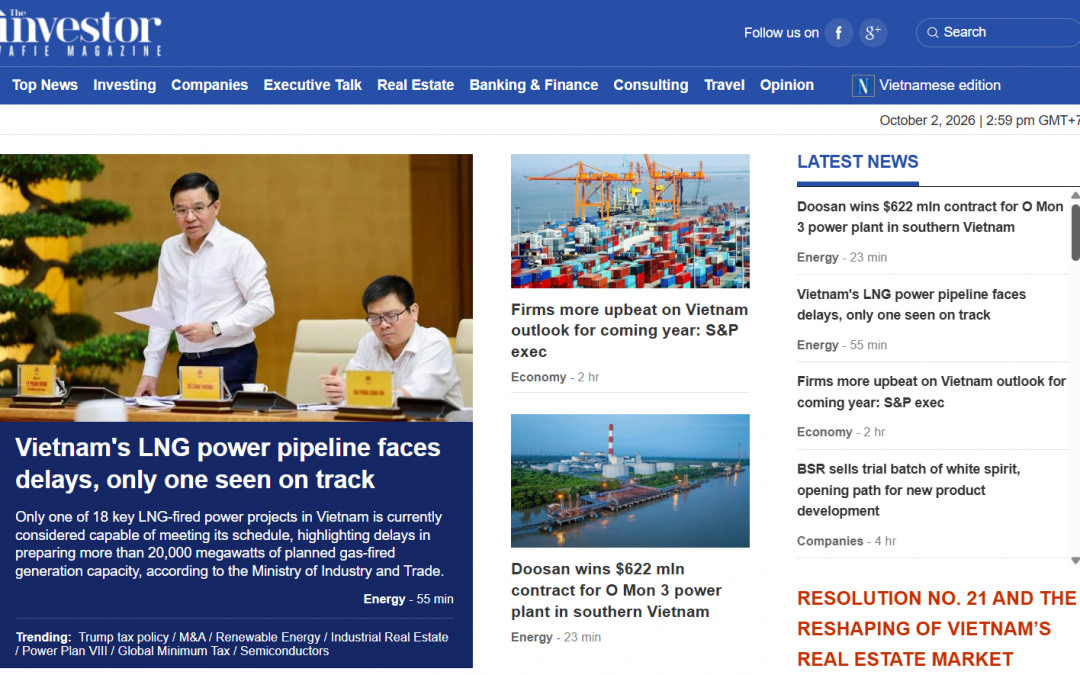
Task: Click Energy category tag on featured article
Action: (x=384, y=599)
